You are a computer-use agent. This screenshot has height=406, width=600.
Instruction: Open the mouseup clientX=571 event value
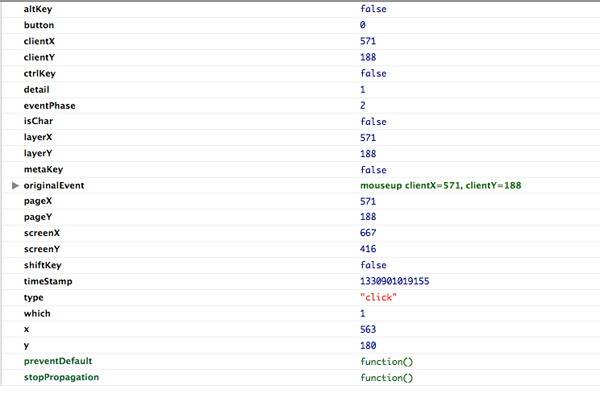point(440,186)
